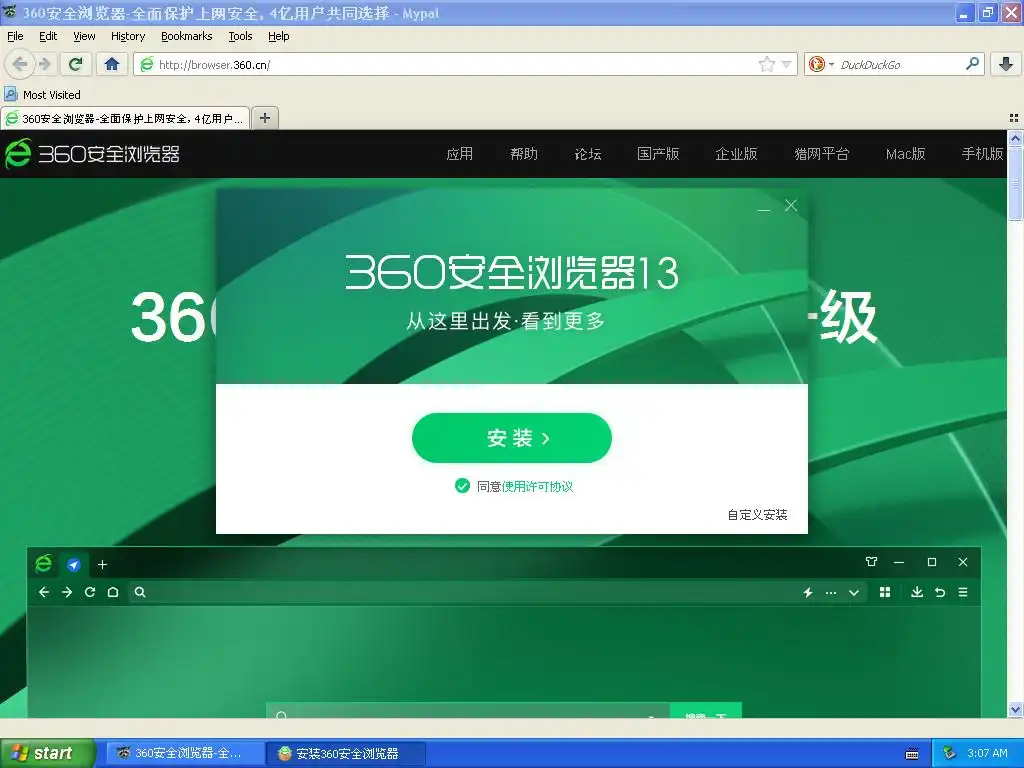Click the three dots icon in preview
The image size is (1024, 768).
[831, 593]
